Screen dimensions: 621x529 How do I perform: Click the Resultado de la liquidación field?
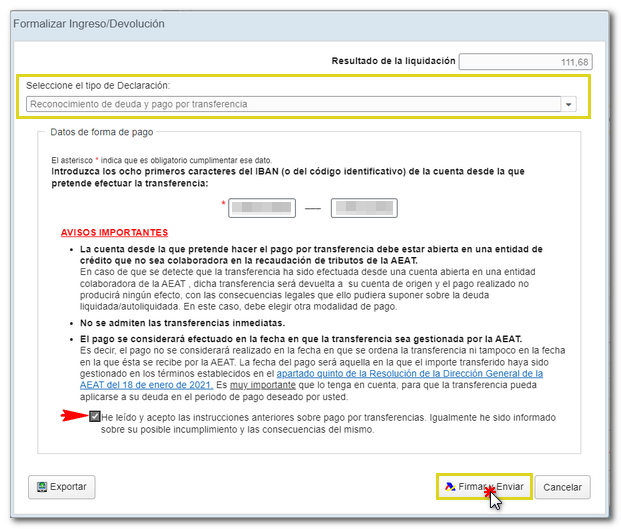click(x=526, y=62)
